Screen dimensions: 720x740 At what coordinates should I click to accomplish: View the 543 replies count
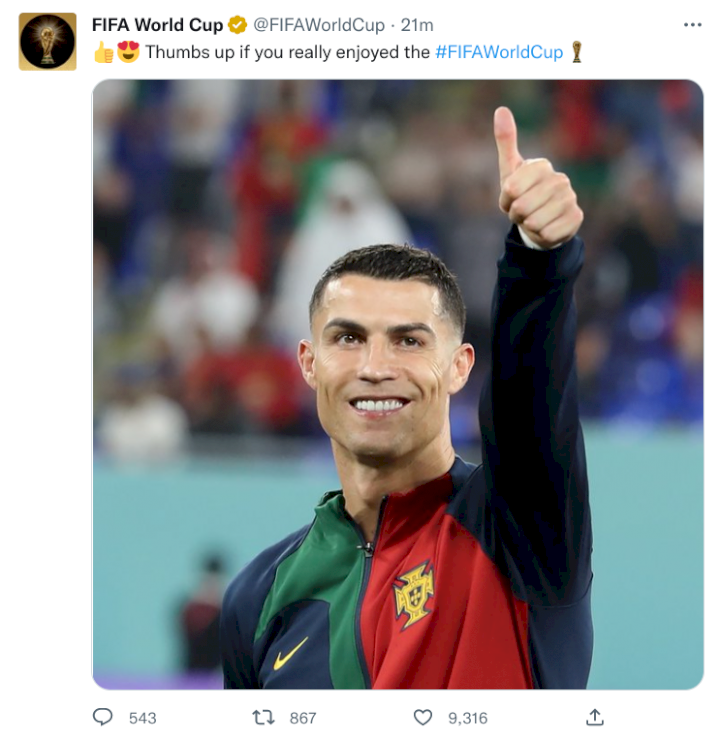tap(142, 718)
